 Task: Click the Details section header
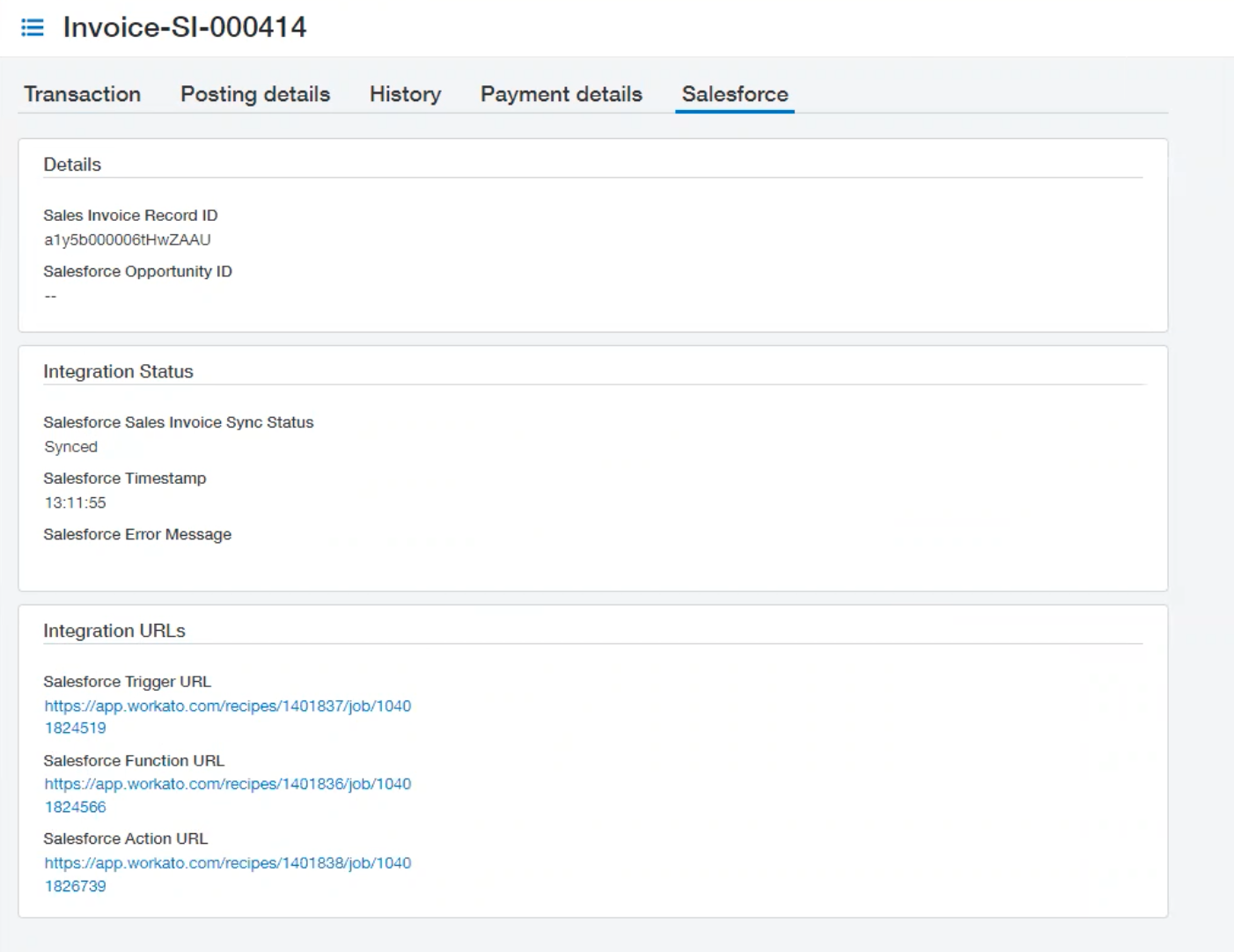pyautogui.click(x=73, y=164)
